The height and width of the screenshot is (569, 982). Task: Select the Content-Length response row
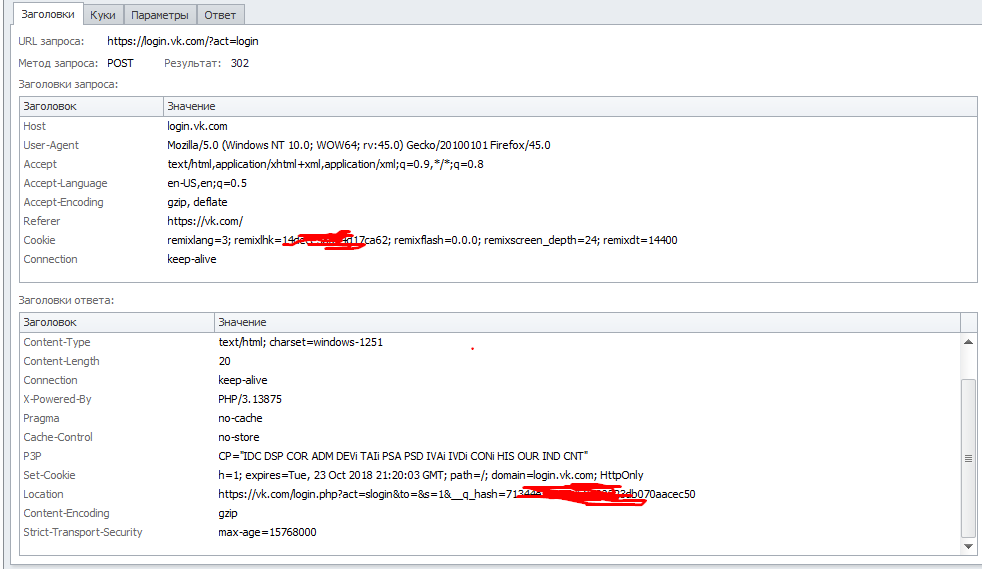(x=490, y=361)
